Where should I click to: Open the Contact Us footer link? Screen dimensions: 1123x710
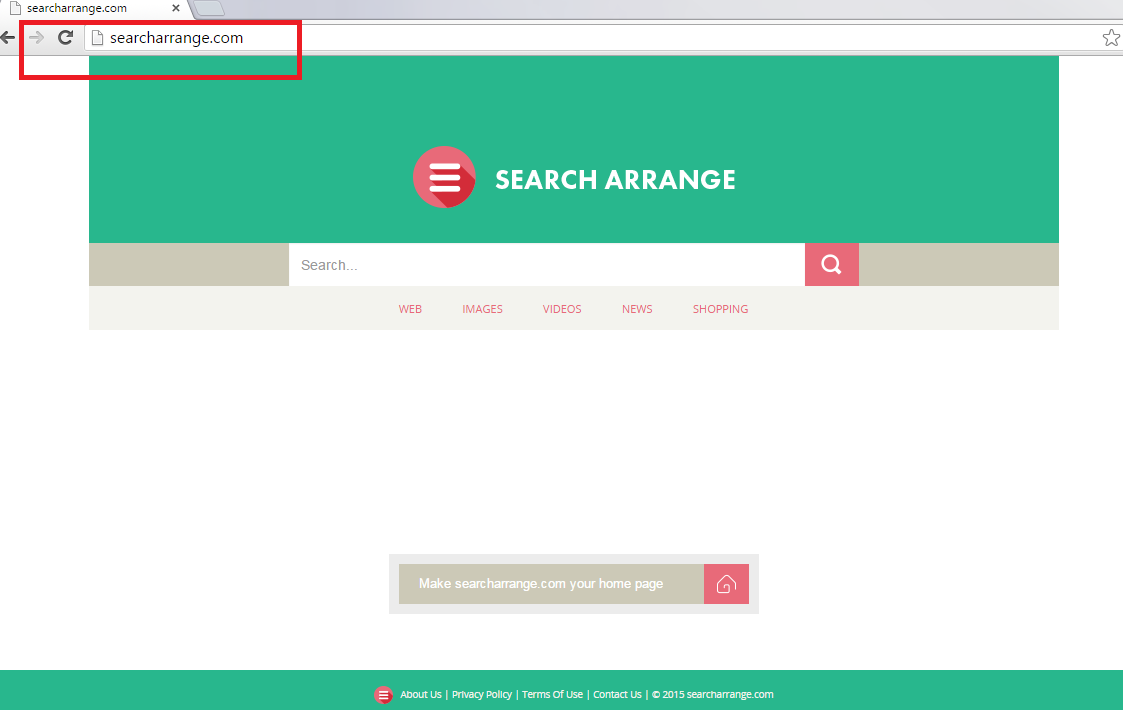point(617,694)
